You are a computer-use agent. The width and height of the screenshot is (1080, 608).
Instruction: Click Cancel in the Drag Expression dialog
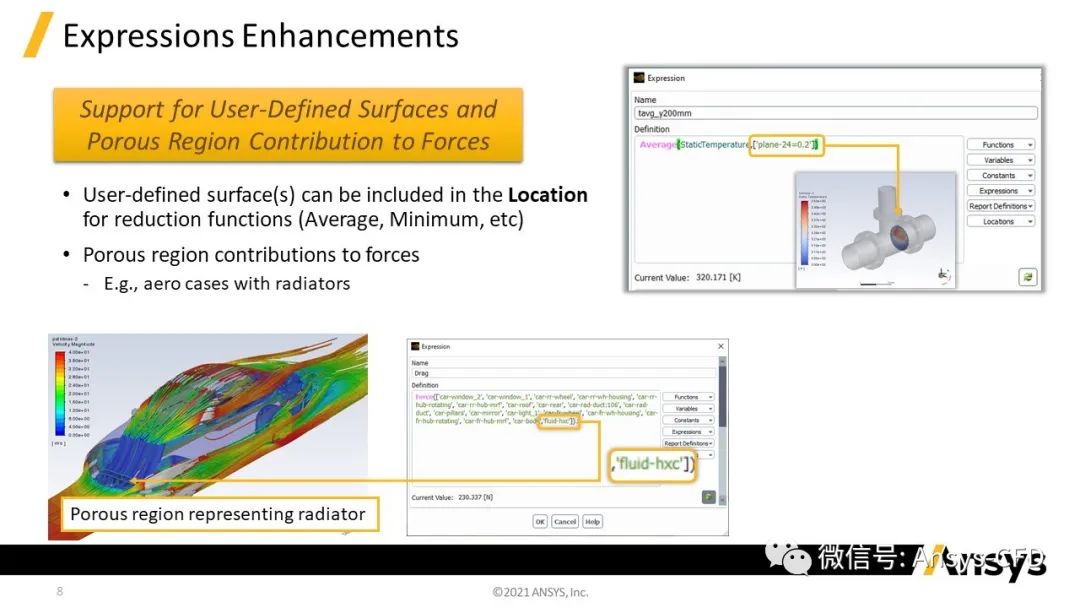click(x=565, y=521)
